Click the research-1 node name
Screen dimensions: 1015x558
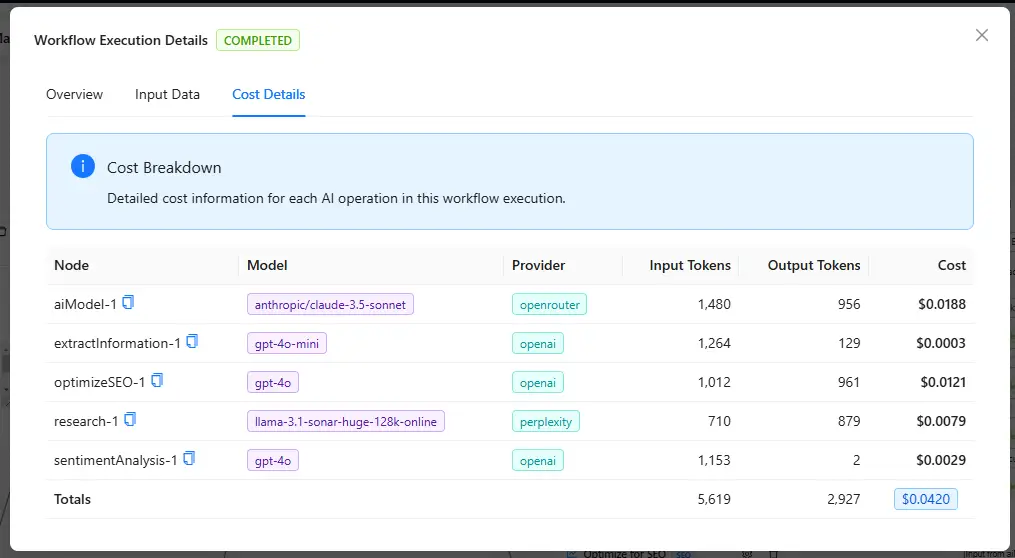[x=86, y=421]
